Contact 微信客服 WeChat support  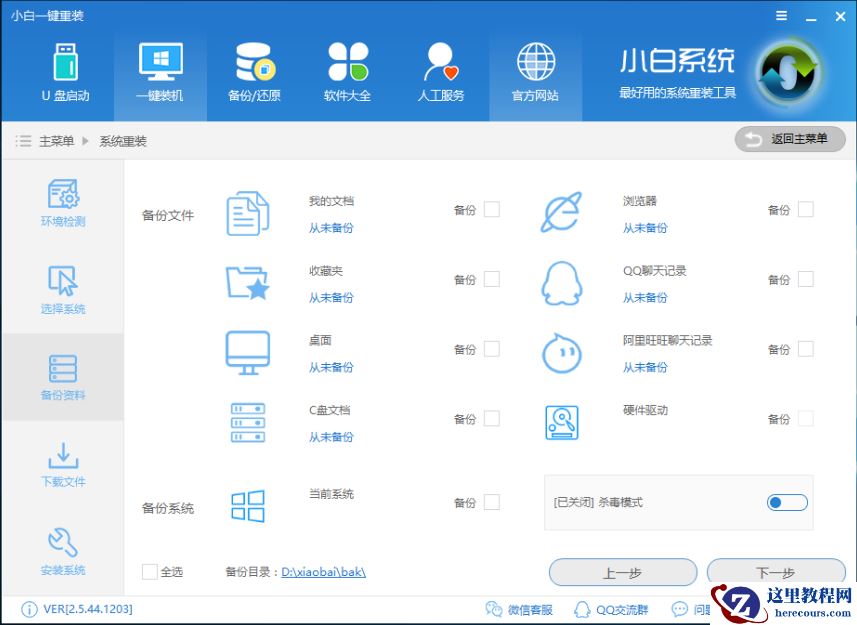coord(530,609)
